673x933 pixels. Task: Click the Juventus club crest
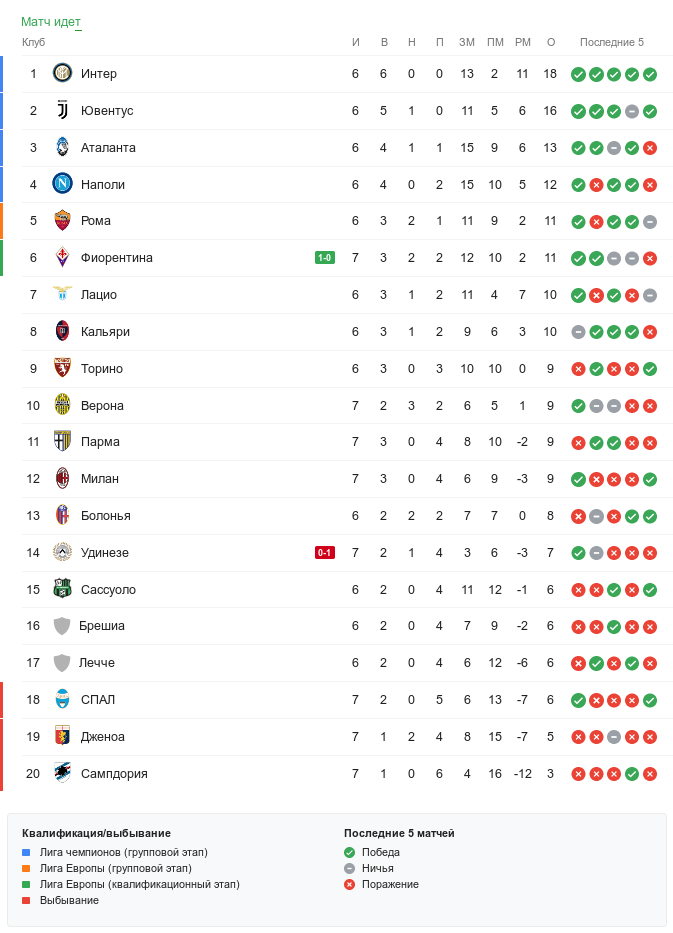(x=62, y=111)
